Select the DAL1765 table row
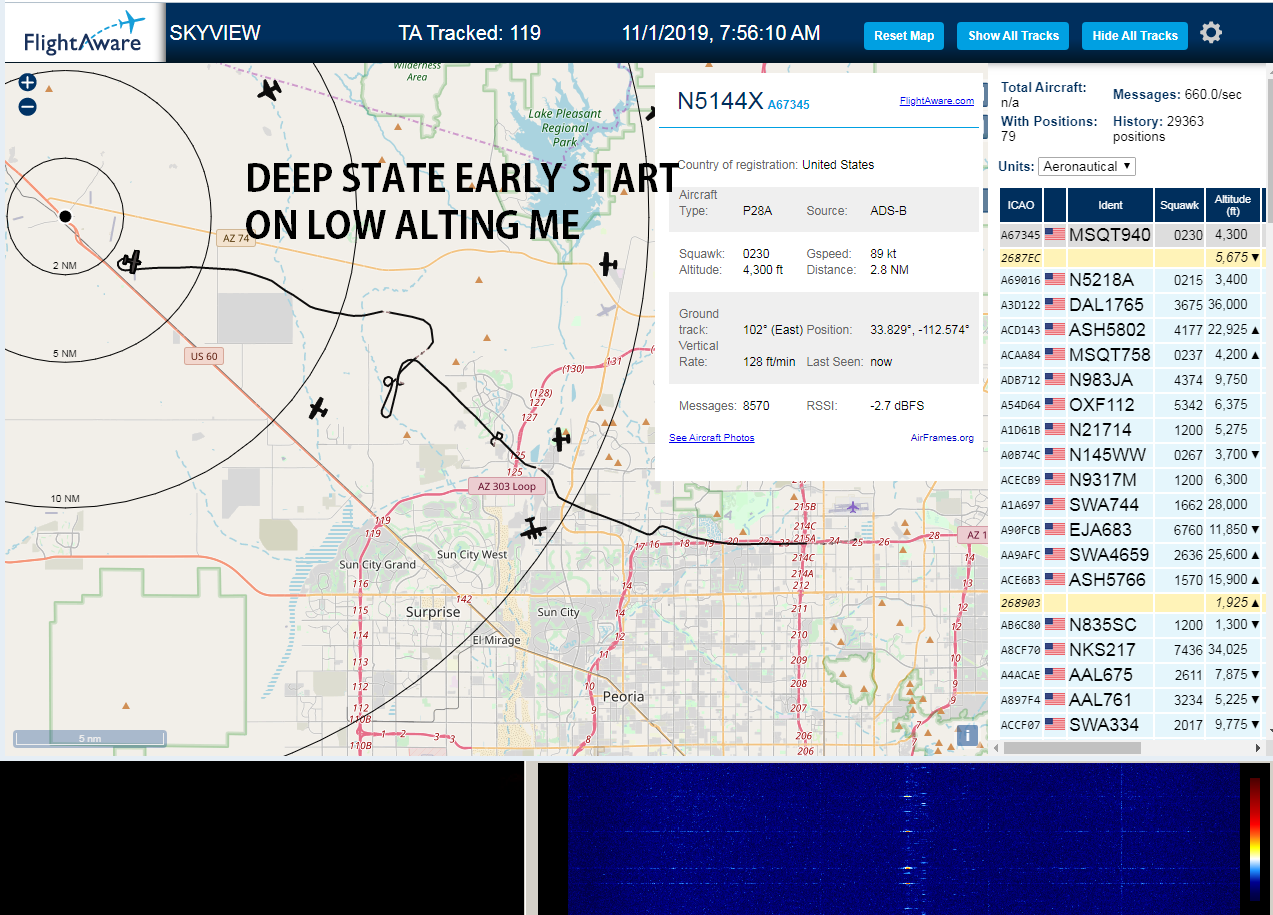 pyautogui.click(x=1131, y=305)
